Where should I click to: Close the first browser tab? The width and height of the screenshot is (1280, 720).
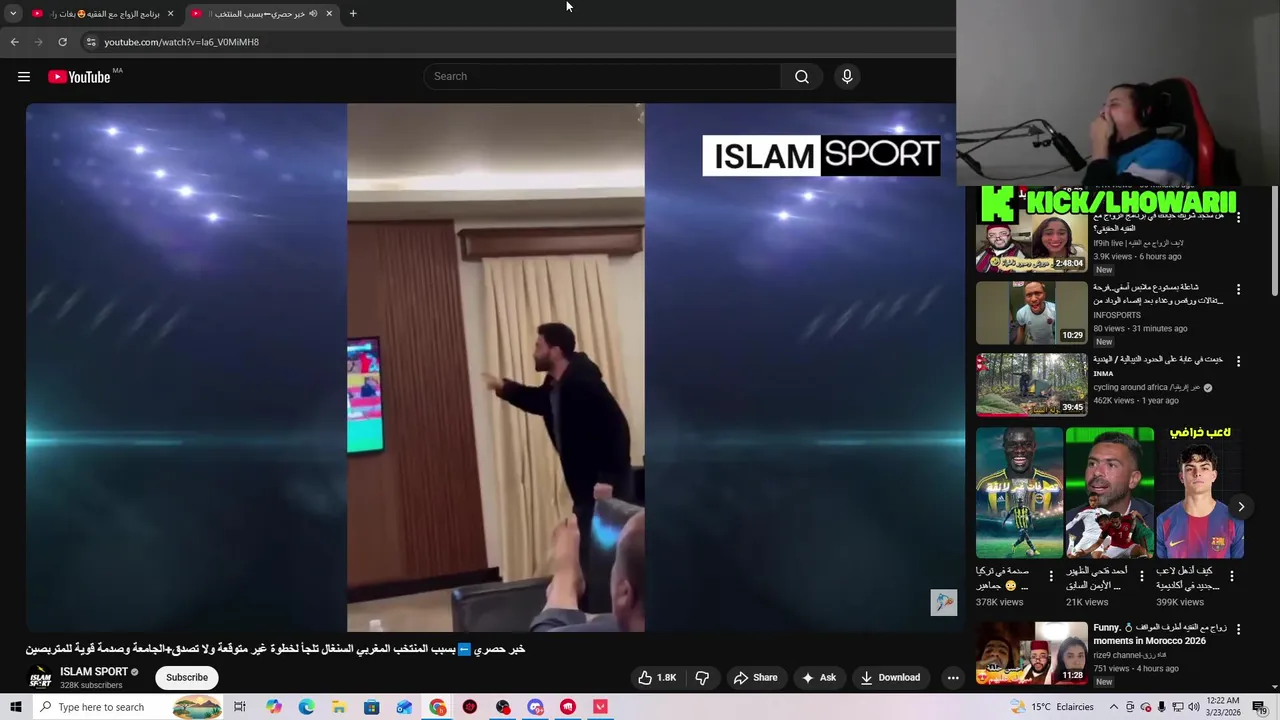pyautogui.click(x=170, y=14)
